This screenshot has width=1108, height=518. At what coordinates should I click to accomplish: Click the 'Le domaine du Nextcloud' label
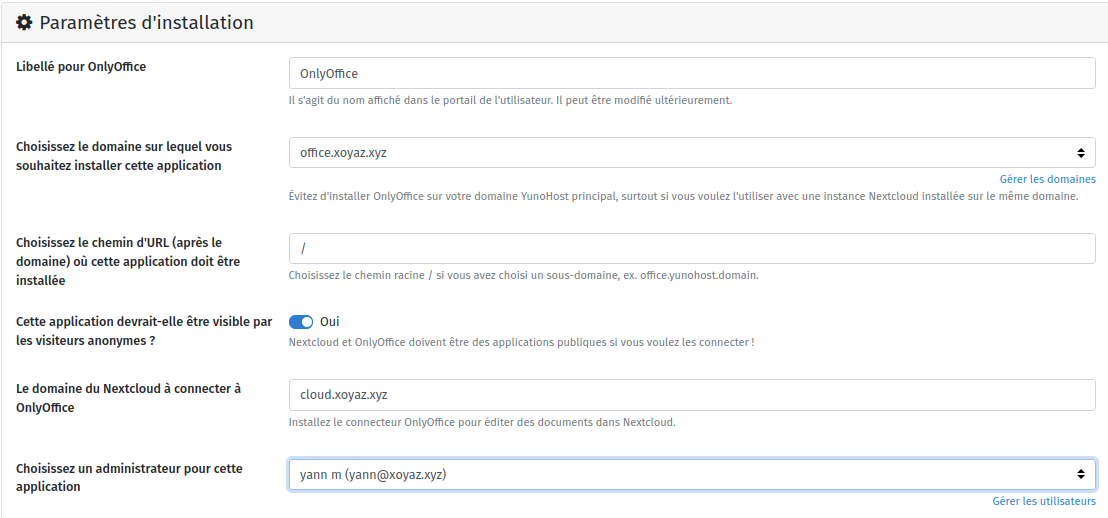click(128, 397)
